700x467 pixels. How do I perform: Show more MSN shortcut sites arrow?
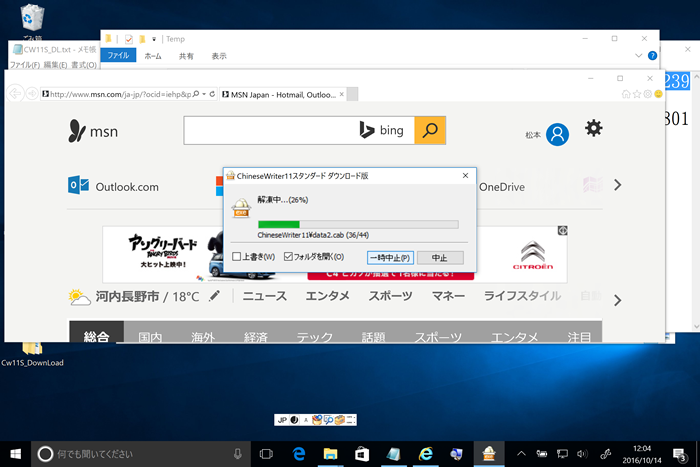pos(617,185)
